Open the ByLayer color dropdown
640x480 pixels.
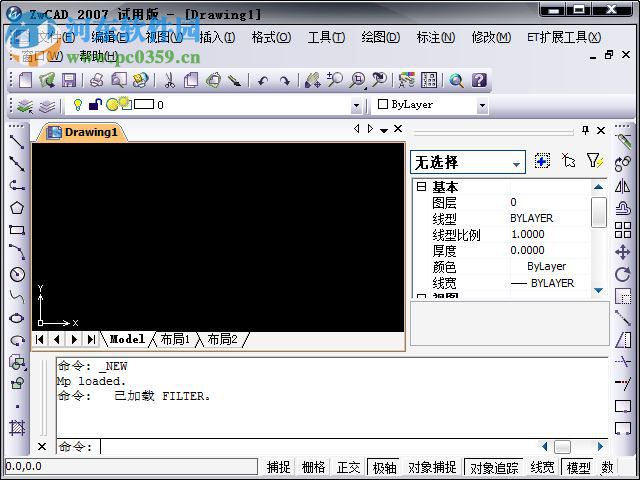482,105
